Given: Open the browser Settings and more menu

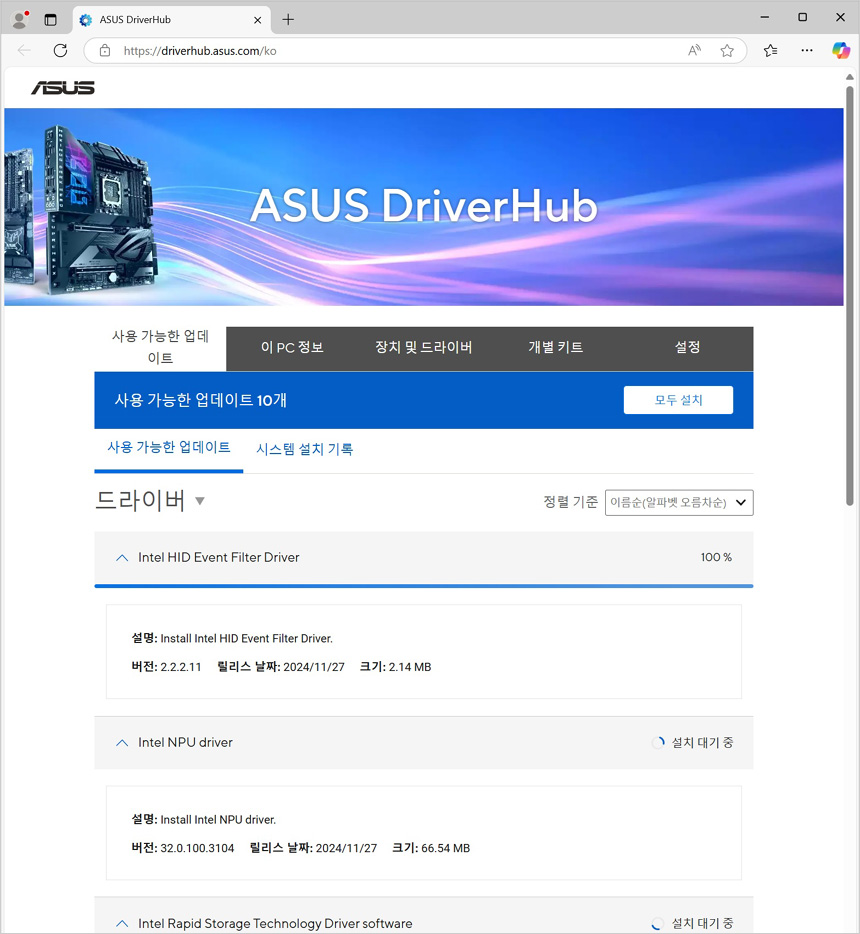Looking at the screenshot, I should 807,51.
